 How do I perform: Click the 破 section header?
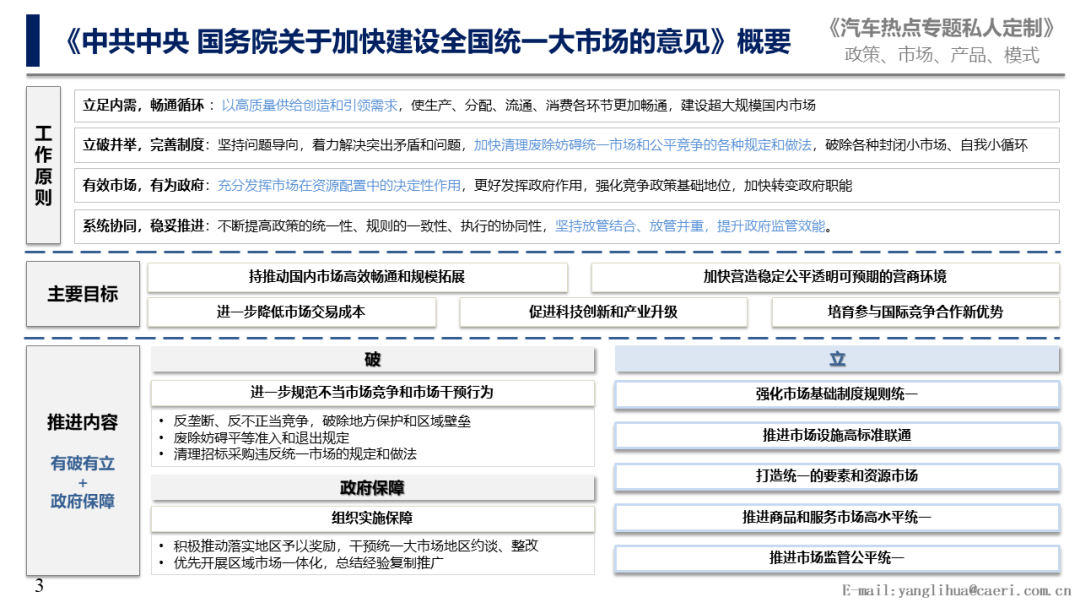tap(373, 359)
